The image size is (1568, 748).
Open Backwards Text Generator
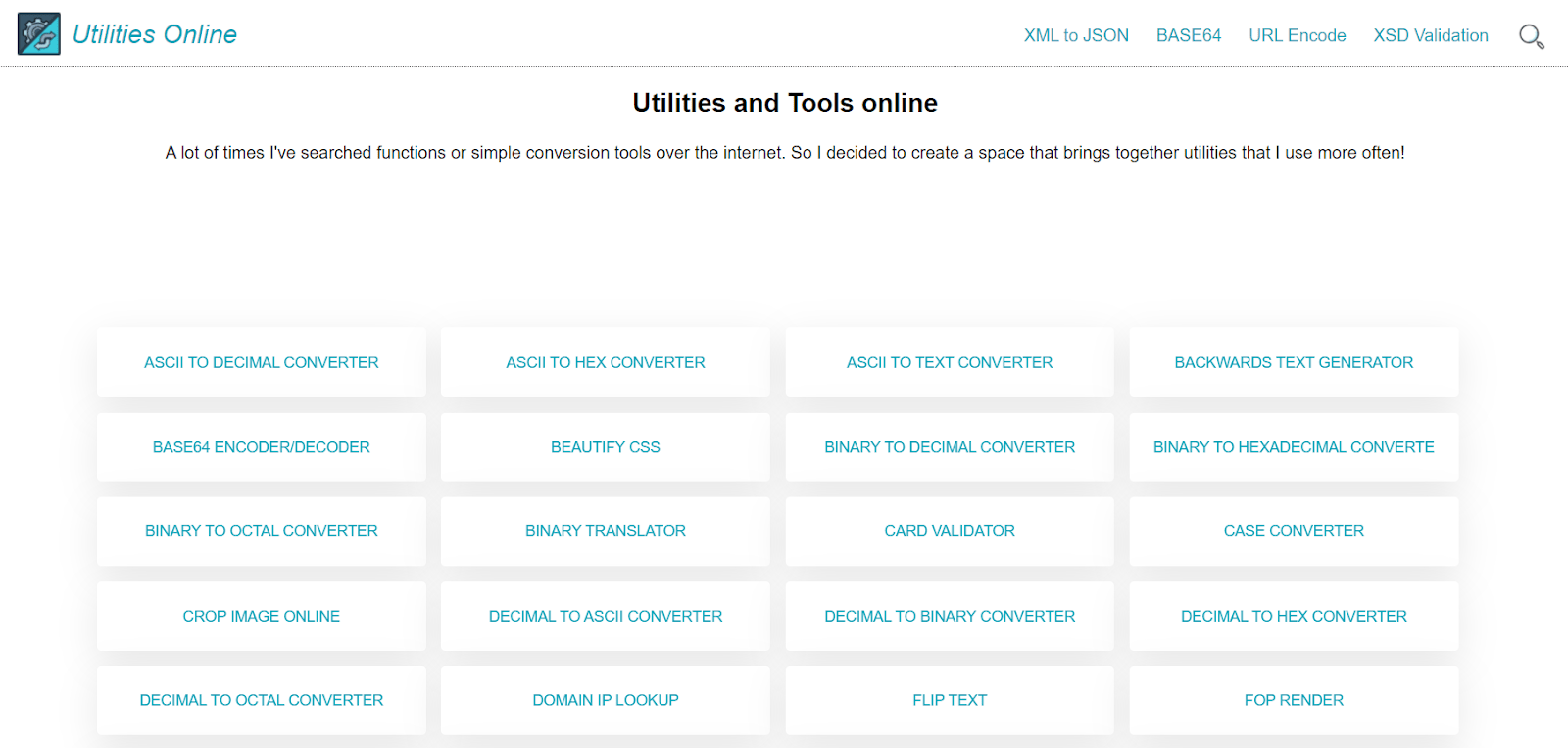pos(1294,362)
